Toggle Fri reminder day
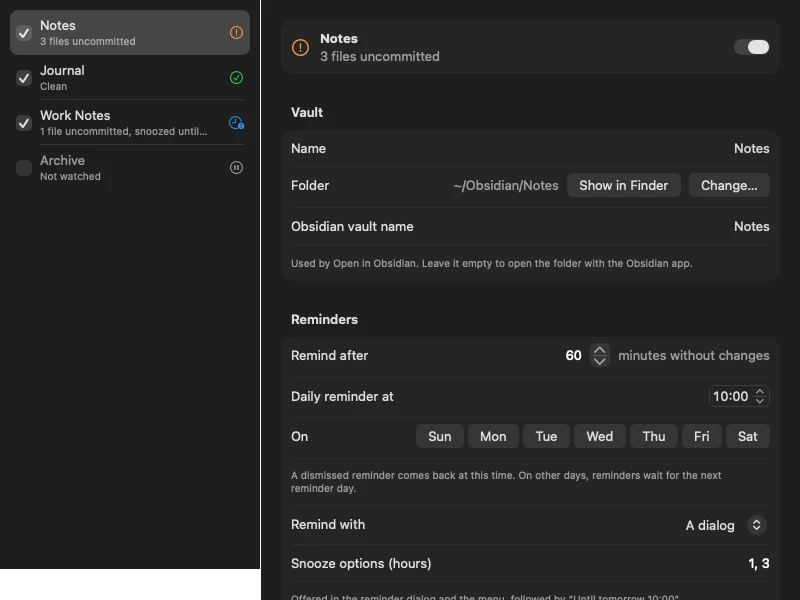Viewport: 800px width, 600px height. [702, 436]
